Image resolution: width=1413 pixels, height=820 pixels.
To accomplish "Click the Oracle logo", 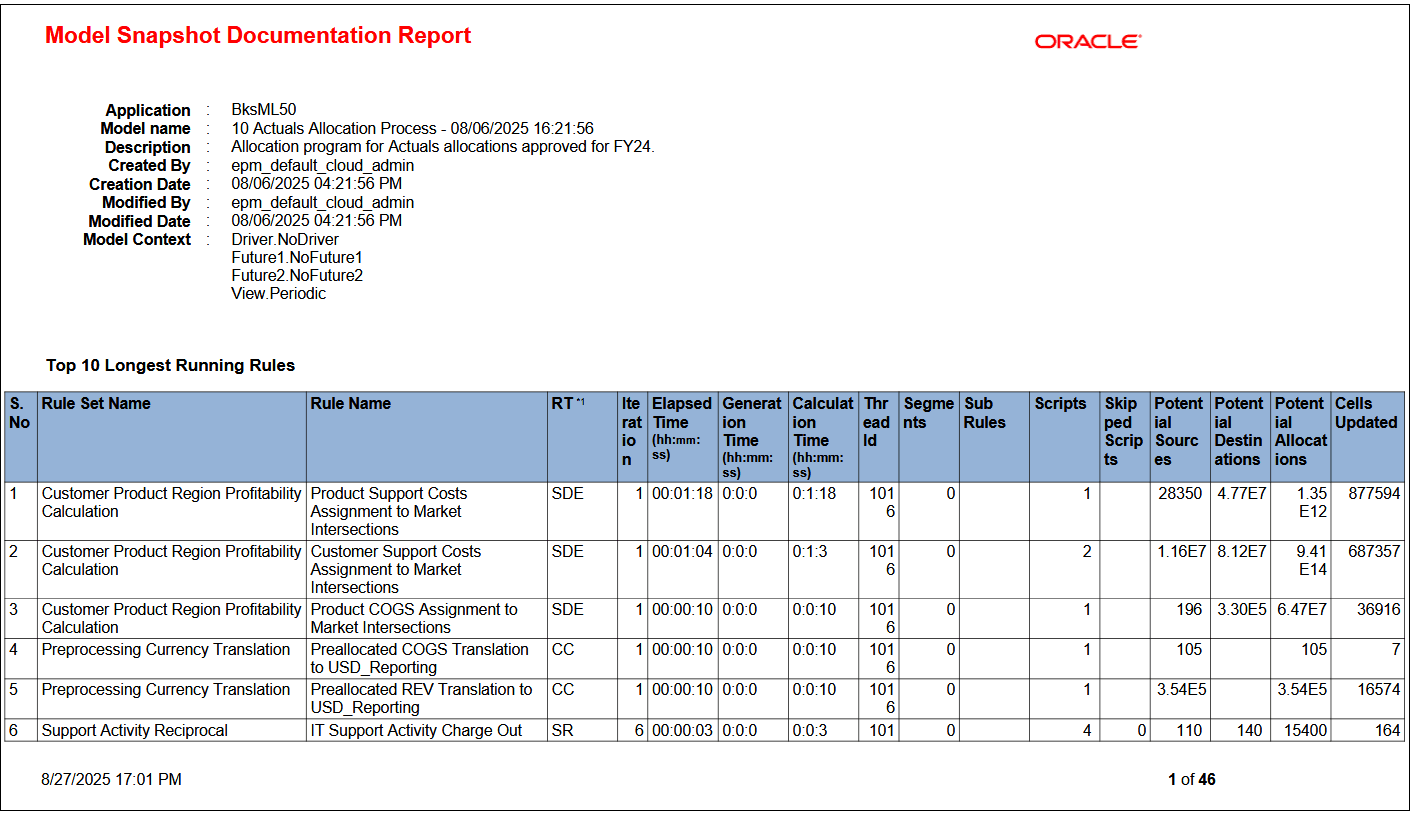I will tap(1087, 41).
